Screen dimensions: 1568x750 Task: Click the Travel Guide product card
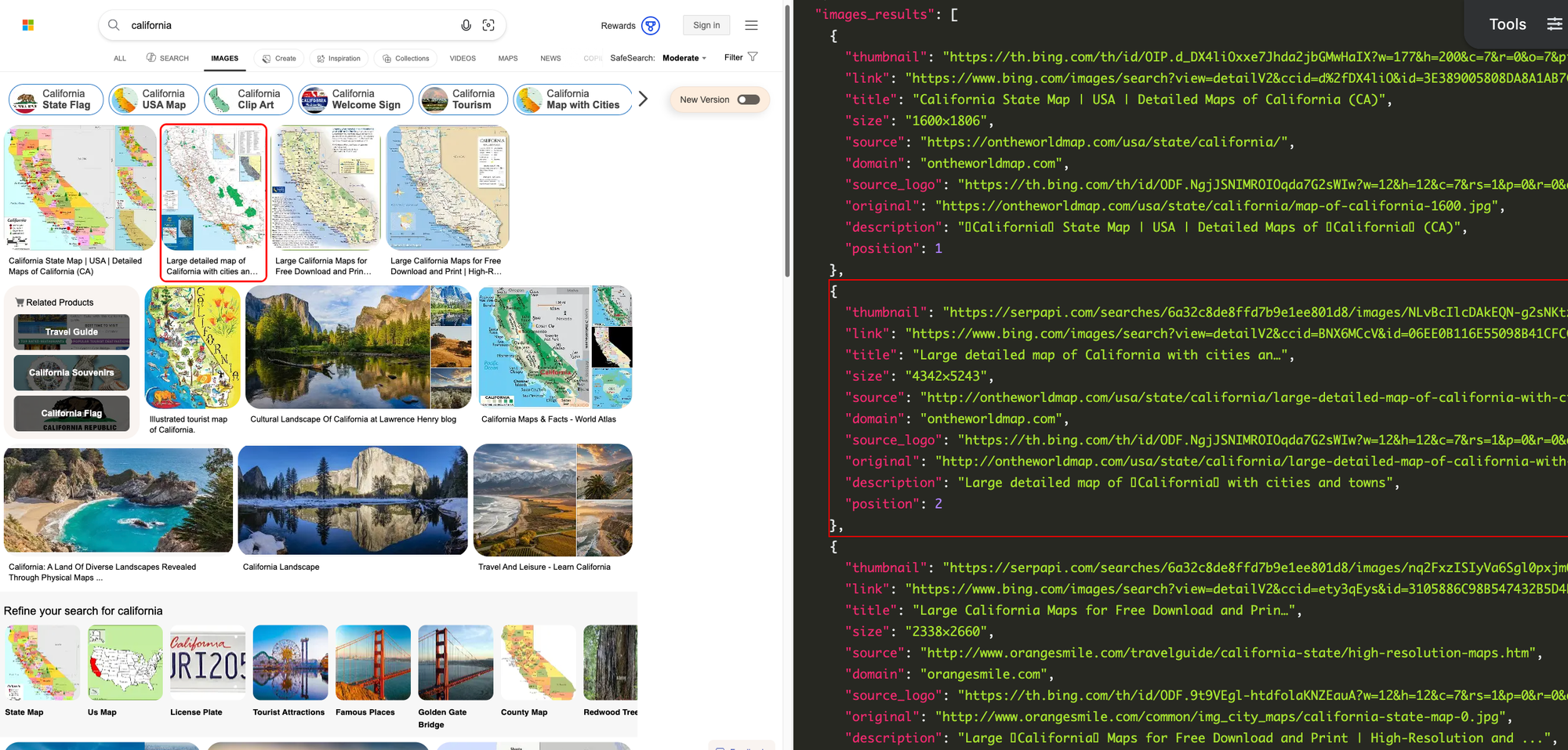(x=71, y=332)
